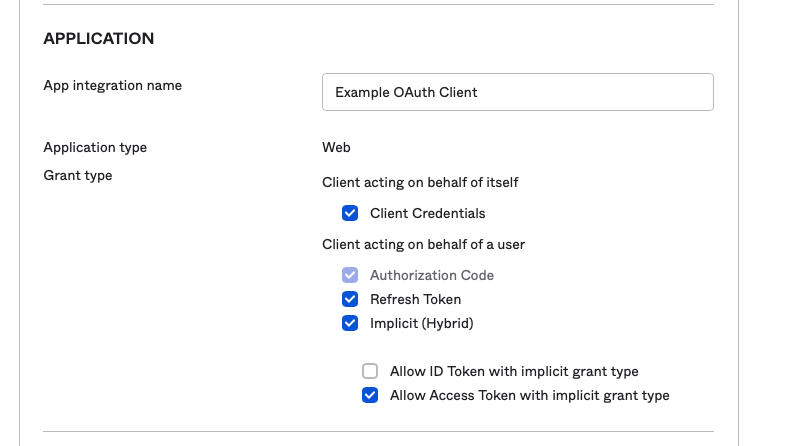The height and width of the screenshot is (446, 785).
Task: Click the 'Application type' label
Action: click(95, 148)
